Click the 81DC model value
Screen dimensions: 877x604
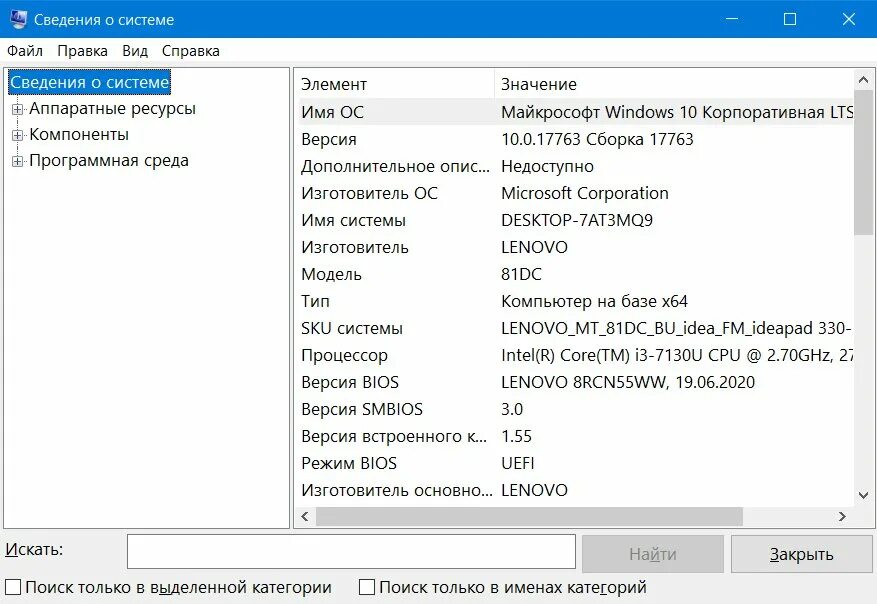521,274
